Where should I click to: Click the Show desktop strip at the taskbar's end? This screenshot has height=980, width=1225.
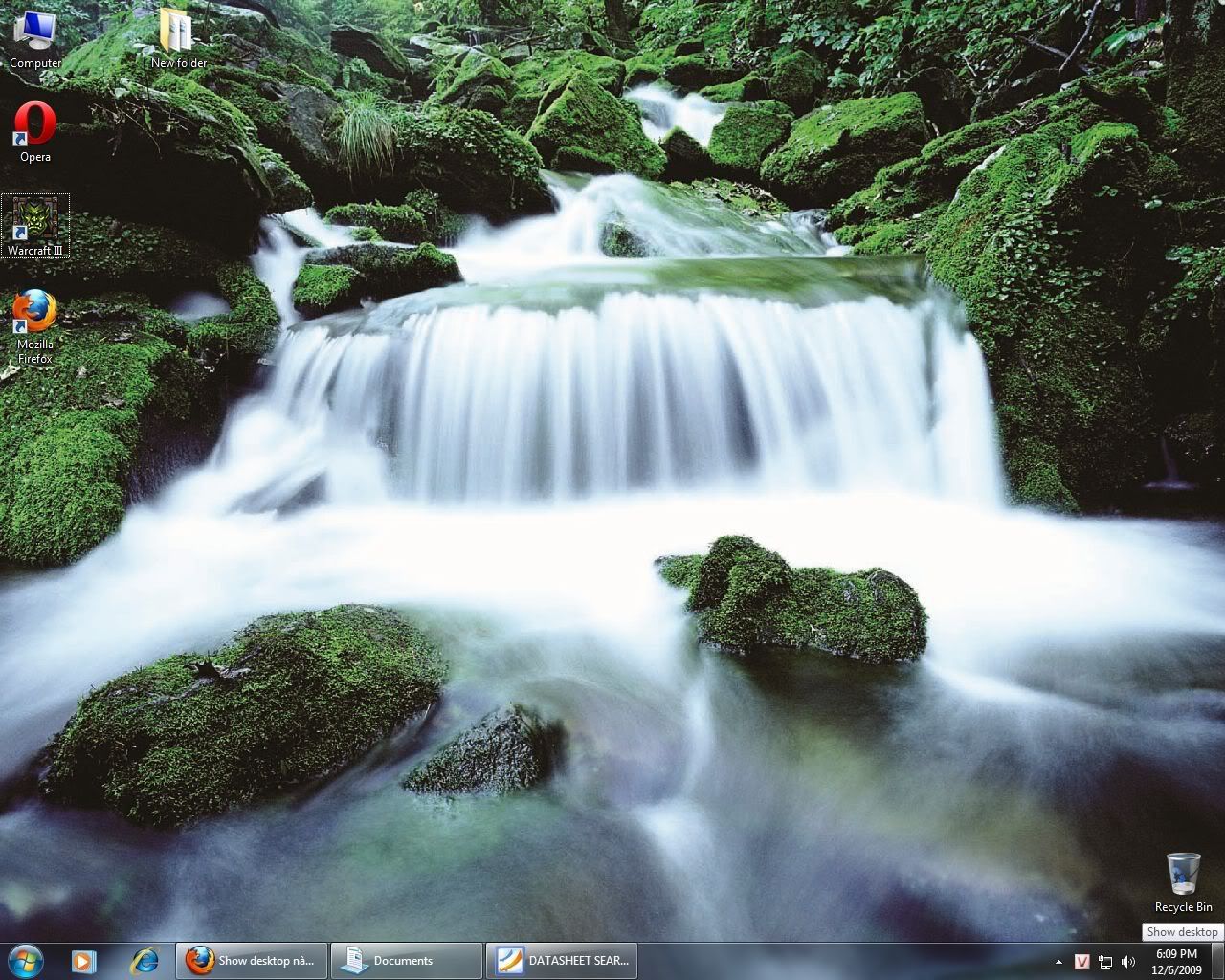click(x=1218, y=960)
